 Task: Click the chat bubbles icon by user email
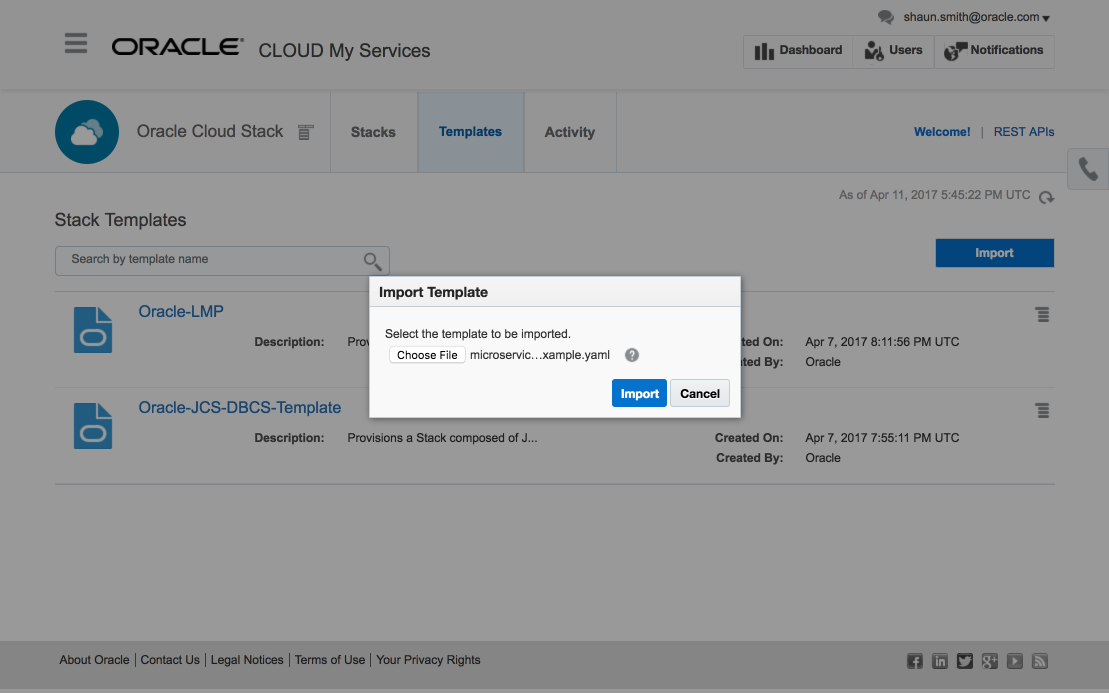886,17
